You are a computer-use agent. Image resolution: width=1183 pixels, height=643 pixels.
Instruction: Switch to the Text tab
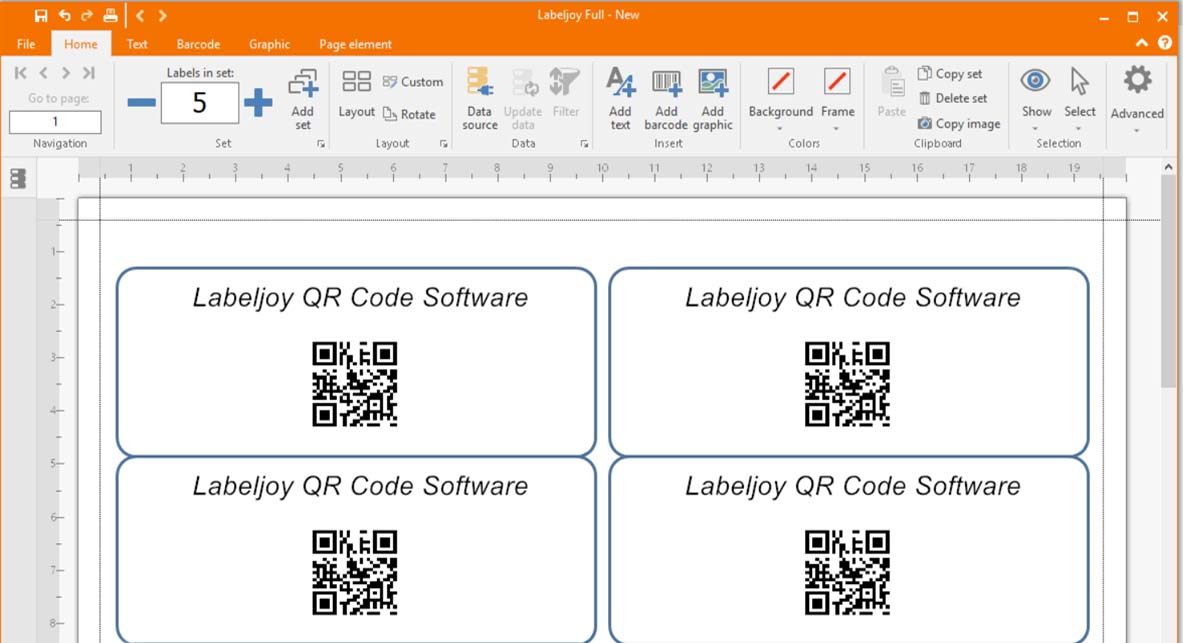[x=137, y=44]
